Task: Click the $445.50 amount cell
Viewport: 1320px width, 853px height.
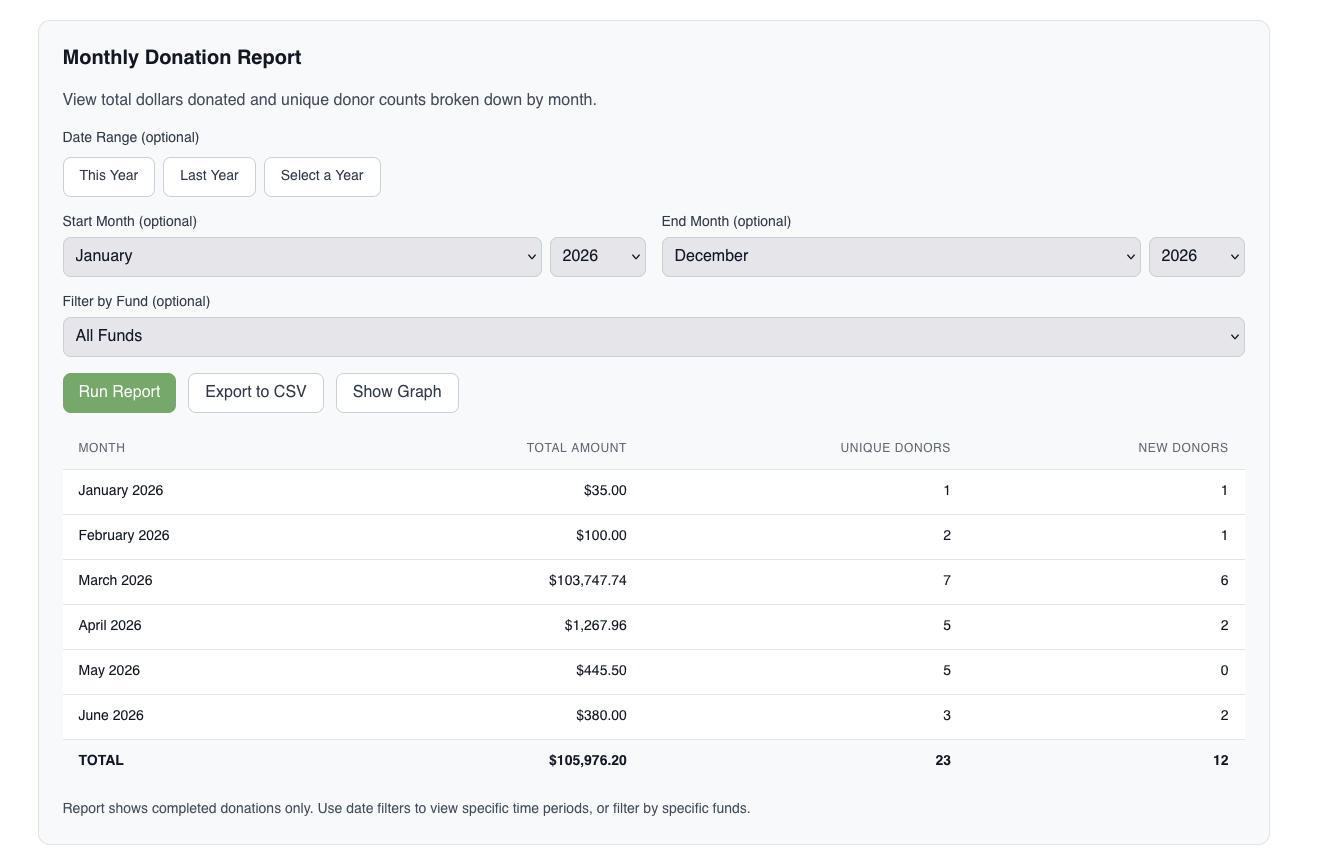Action: [601, 671]
